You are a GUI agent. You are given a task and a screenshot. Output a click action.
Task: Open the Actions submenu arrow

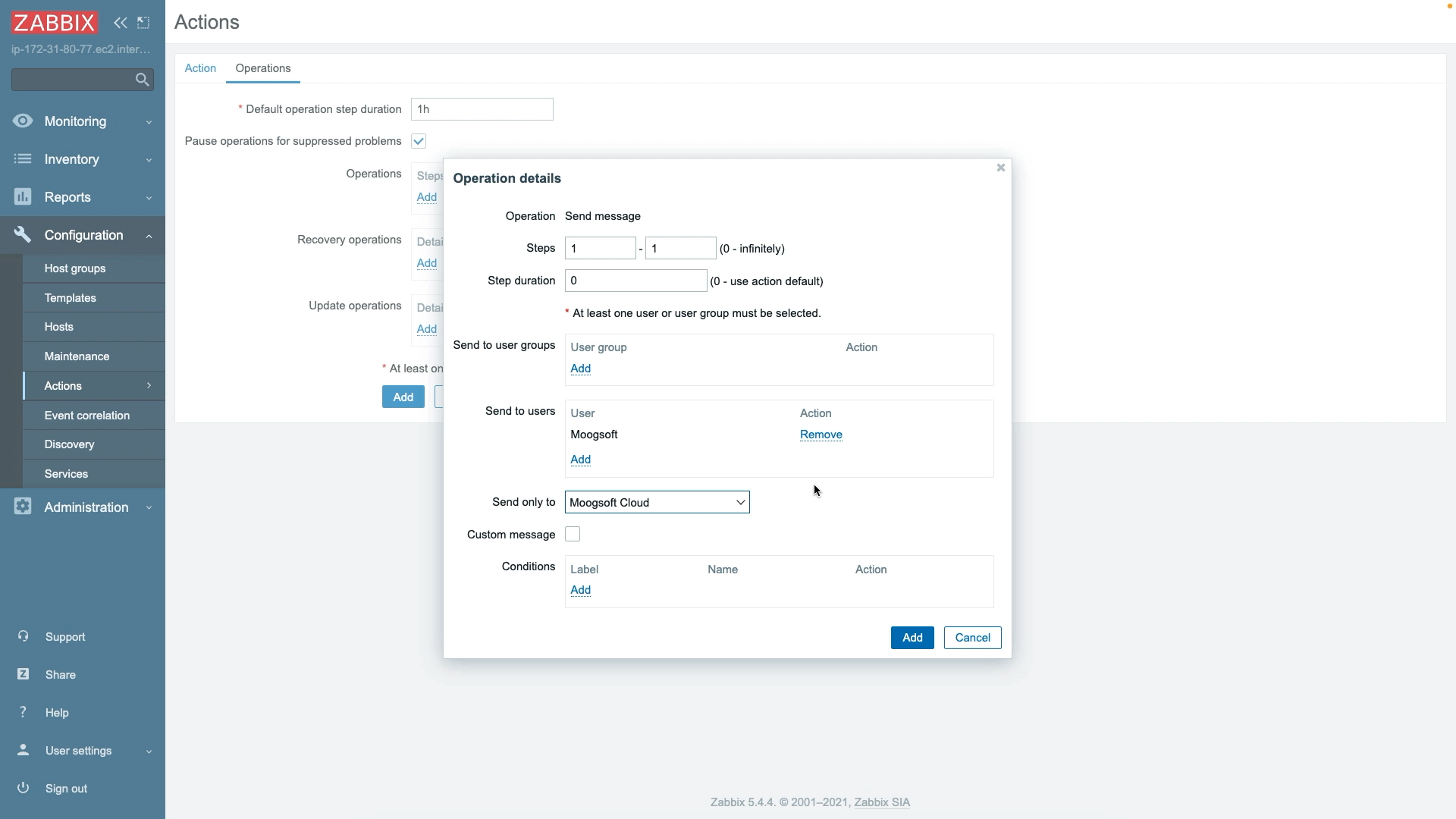(149, 386)
